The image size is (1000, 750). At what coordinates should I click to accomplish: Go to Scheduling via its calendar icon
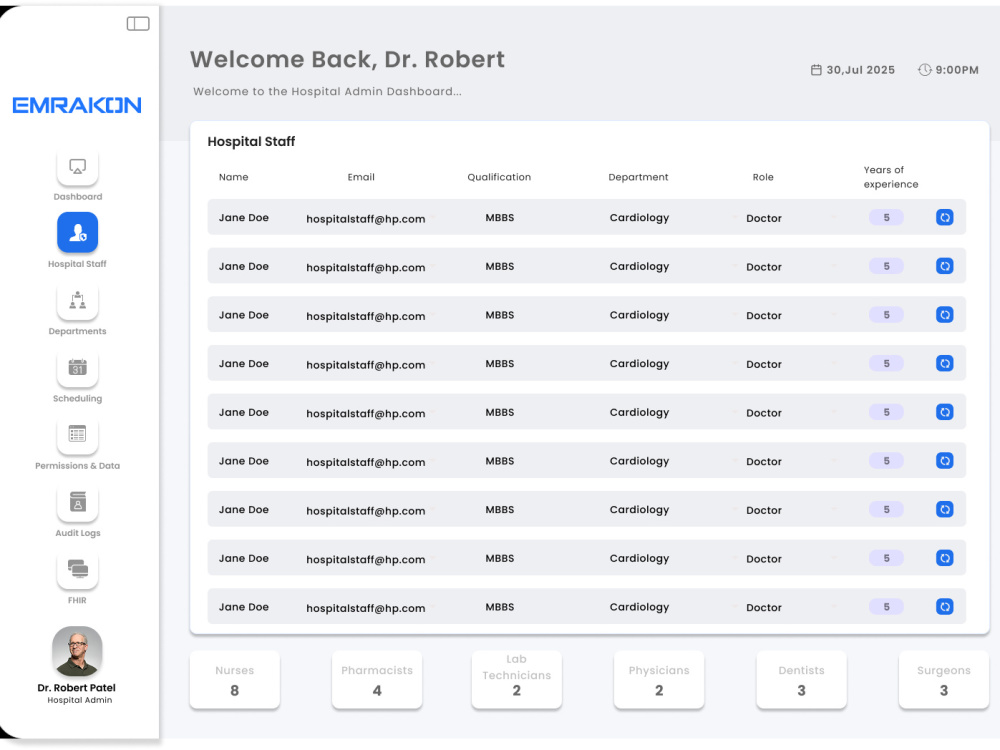pyautogui.click(x=77, y=367)
